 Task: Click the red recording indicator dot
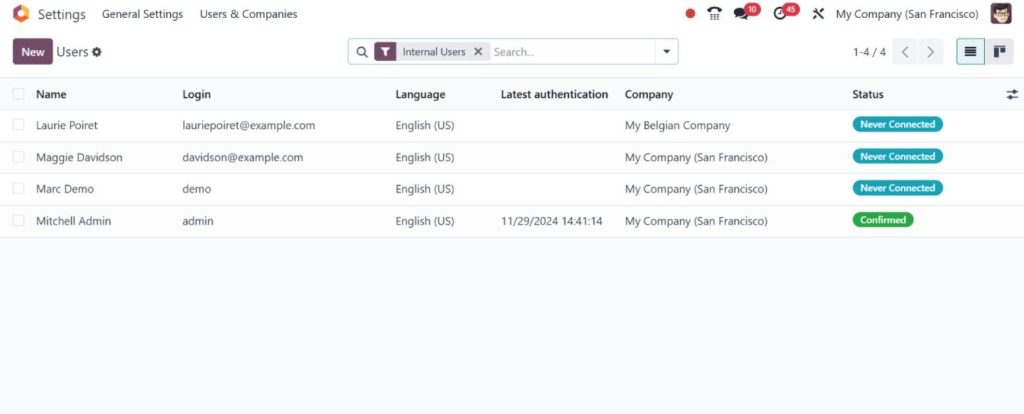pos(690,14)
